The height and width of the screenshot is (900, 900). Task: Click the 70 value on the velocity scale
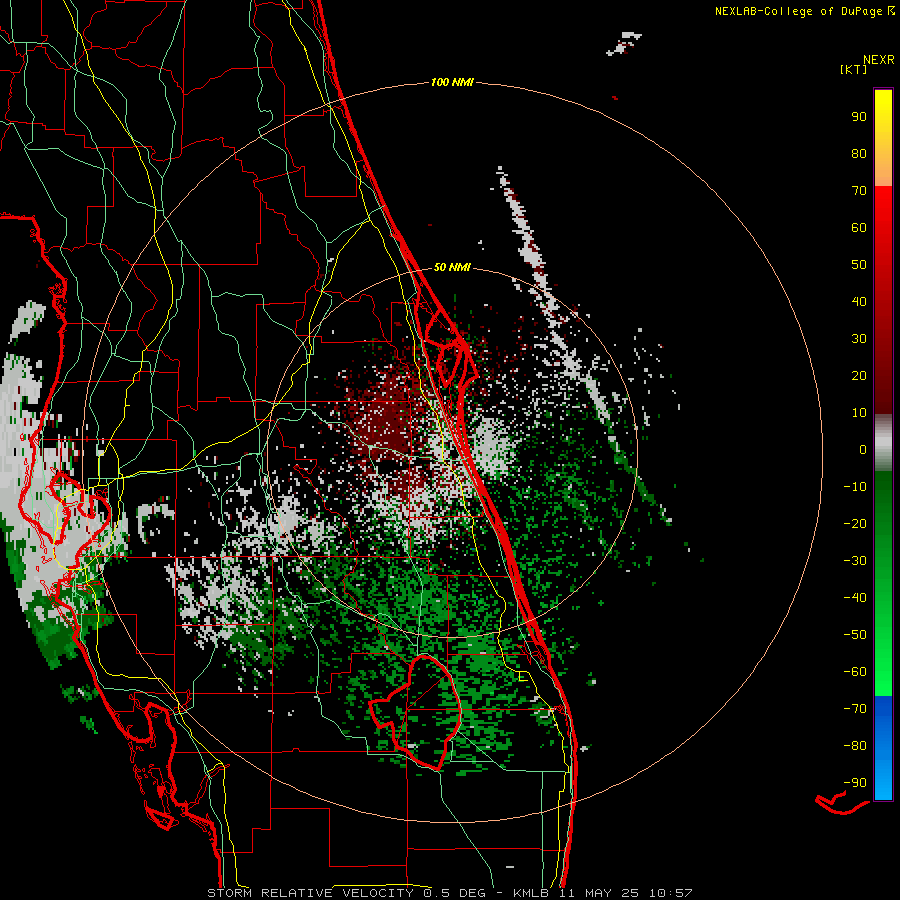(859, 191)
